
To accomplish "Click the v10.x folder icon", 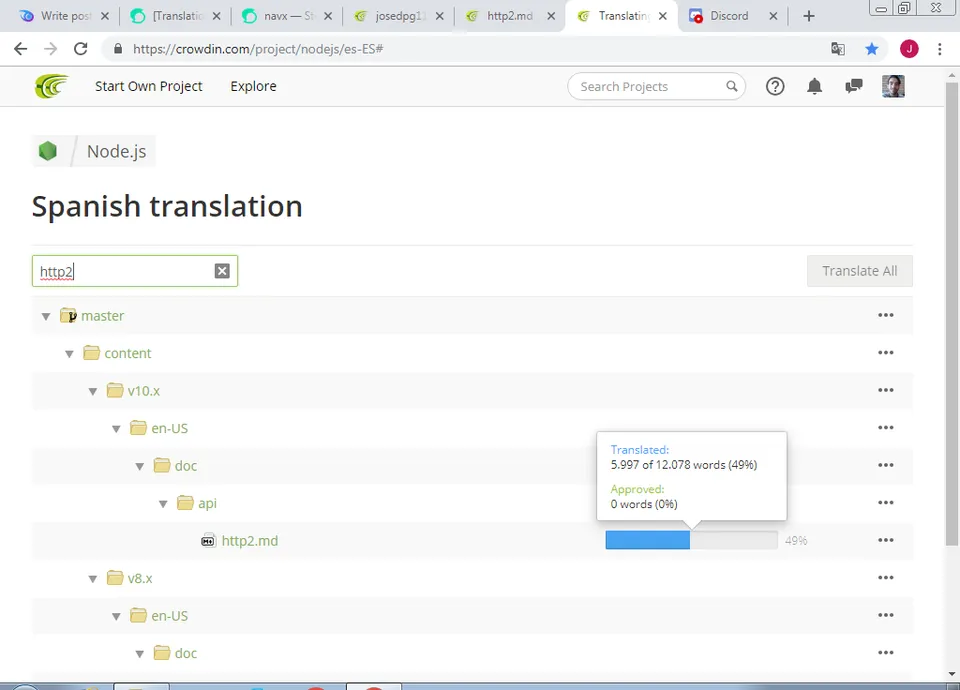I will click(x=114, y=390).
